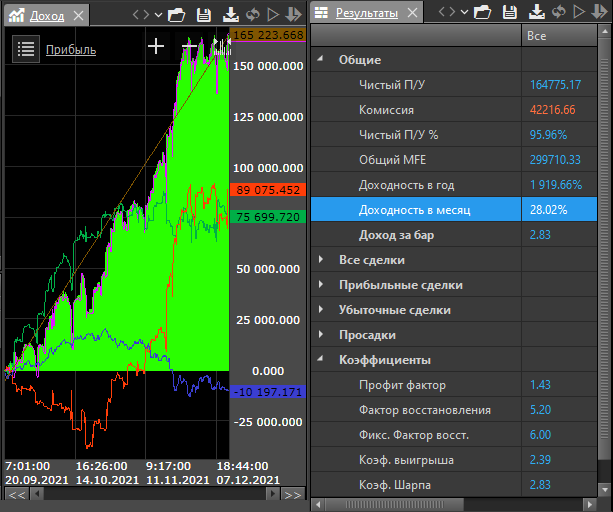The width and height of the screenshot is (613, 512).
Task: Go forward arrow in Доход panel toolbar
Action: pos(146,15)
